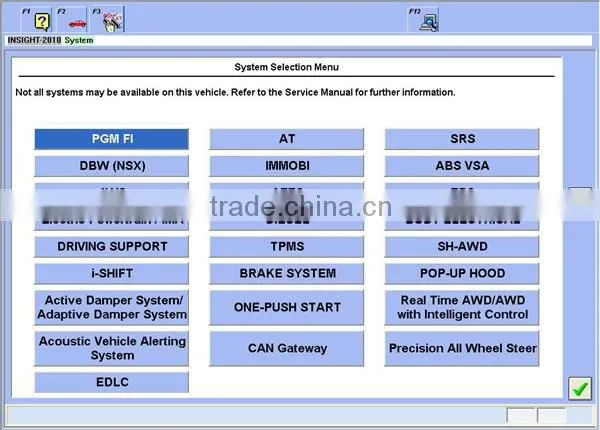Select ABS VSA system
Image resolution: width=600 pixels, height=430 pixels.
pyautogui.click(x=462, y=166)
